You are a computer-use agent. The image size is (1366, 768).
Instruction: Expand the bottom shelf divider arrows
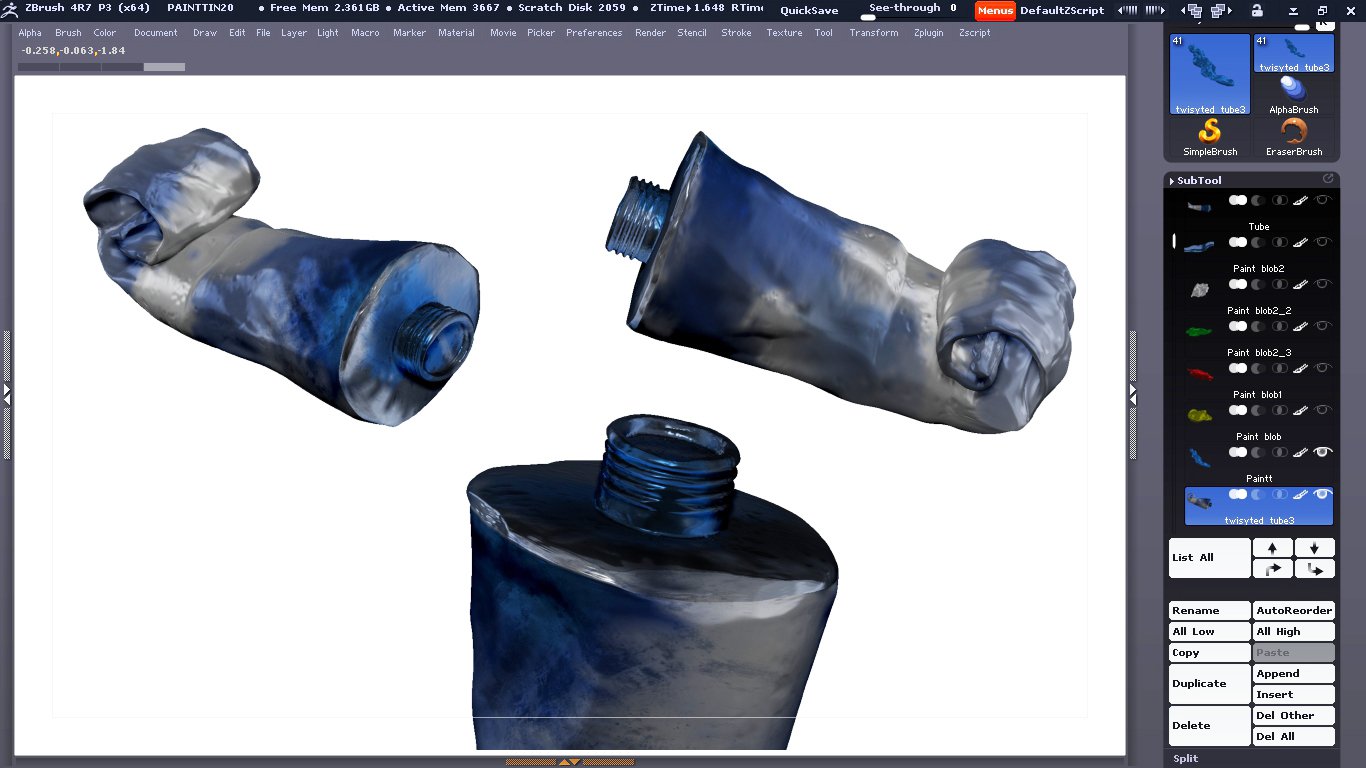click(569, 762)
